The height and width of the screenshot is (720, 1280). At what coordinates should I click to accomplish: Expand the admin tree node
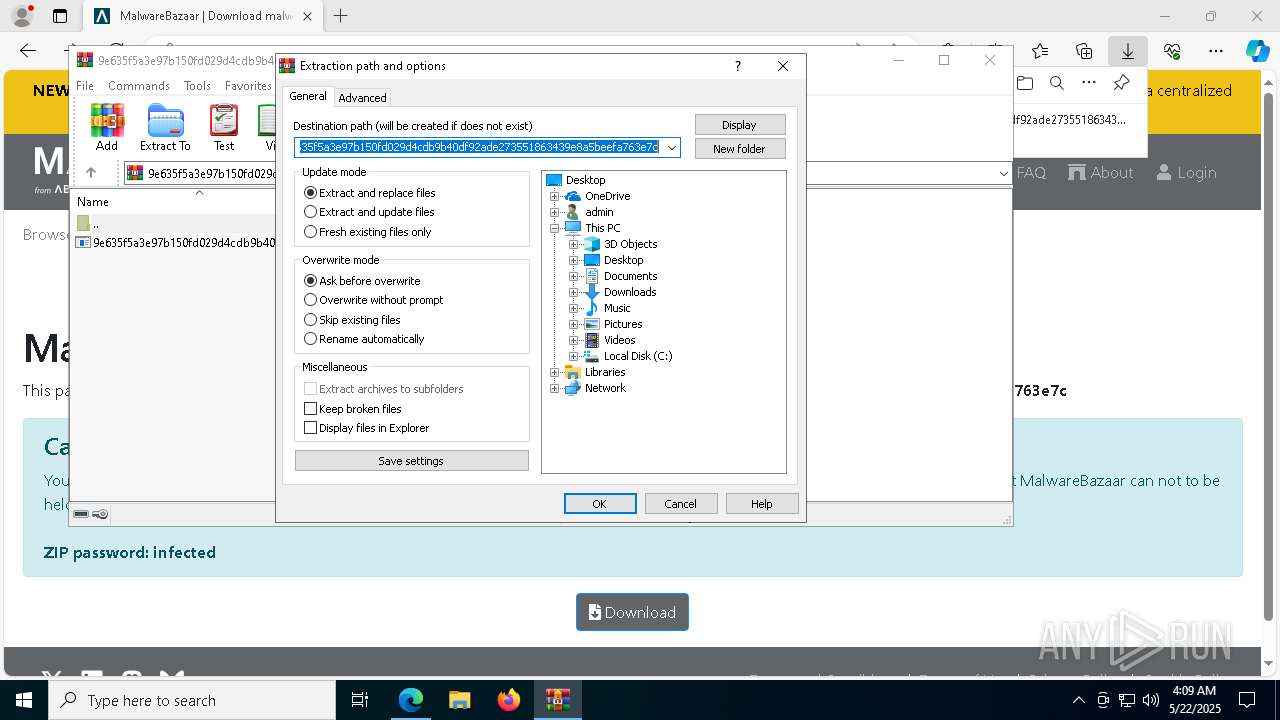[554, 212]
